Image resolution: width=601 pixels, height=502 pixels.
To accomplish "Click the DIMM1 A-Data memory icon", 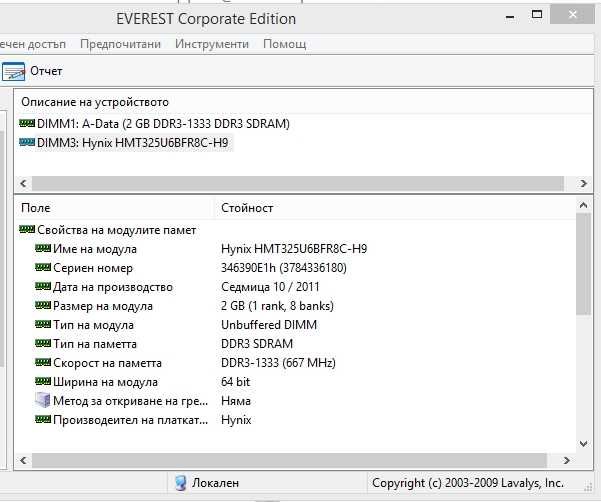I will [27, 123].
